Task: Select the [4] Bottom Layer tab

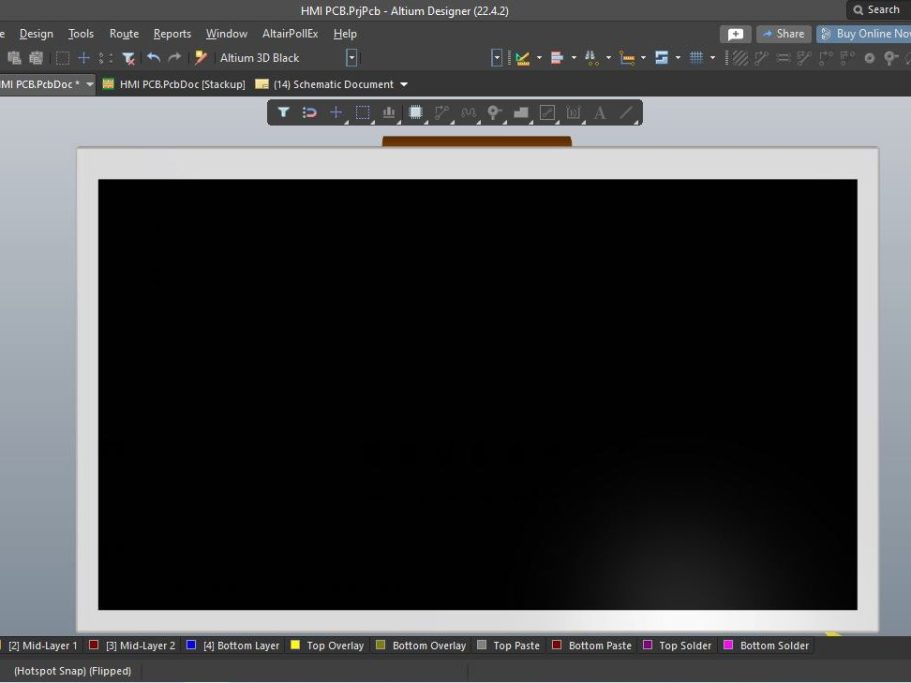Action: point(233,645)
